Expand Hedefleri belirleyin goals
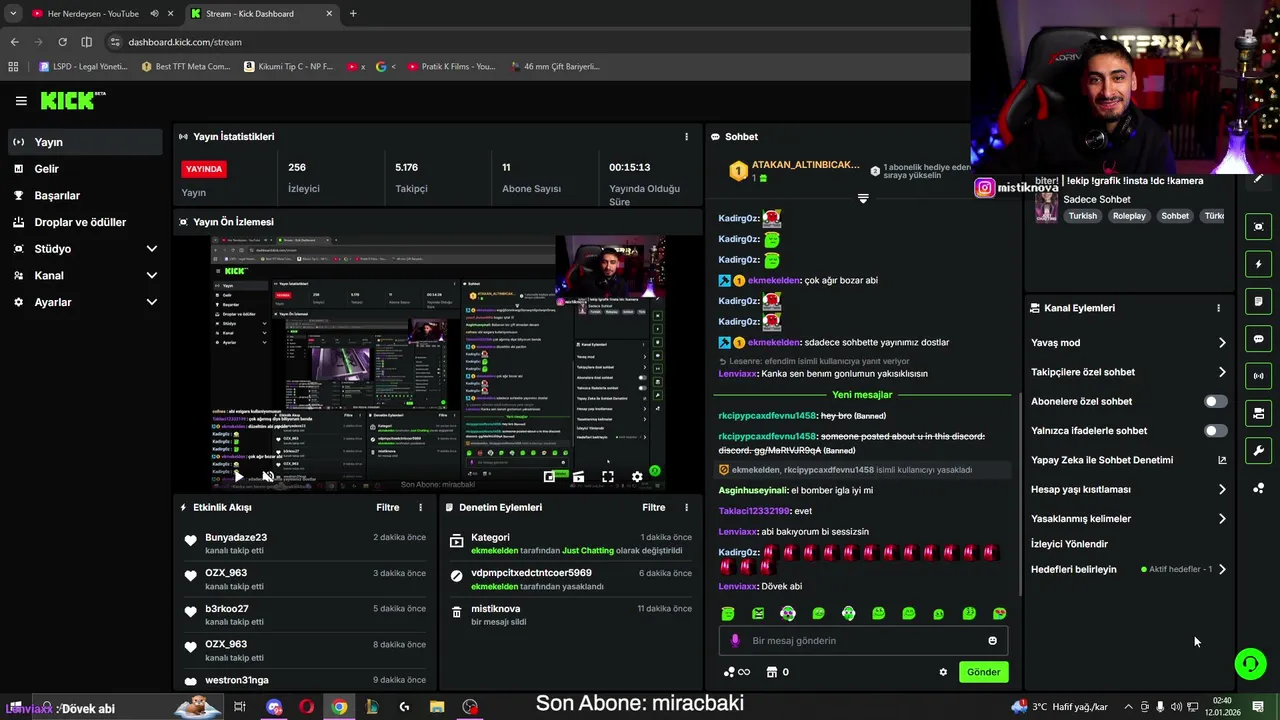The image size is (1280, 720). 1129,570
